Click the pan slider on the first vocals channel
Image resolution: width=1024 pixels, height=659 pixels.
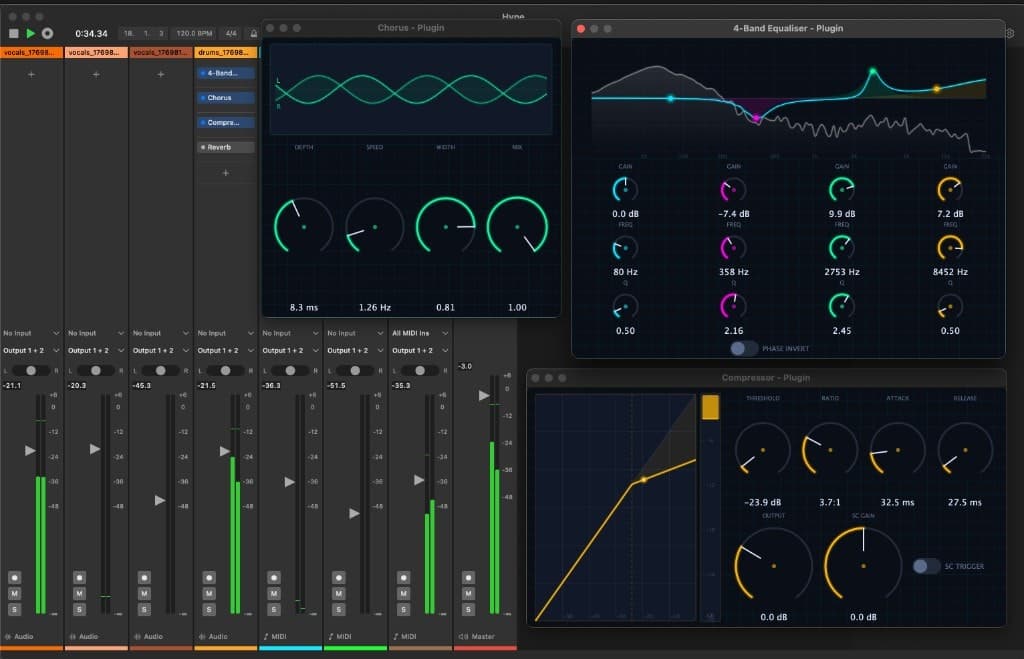[30, 370]
